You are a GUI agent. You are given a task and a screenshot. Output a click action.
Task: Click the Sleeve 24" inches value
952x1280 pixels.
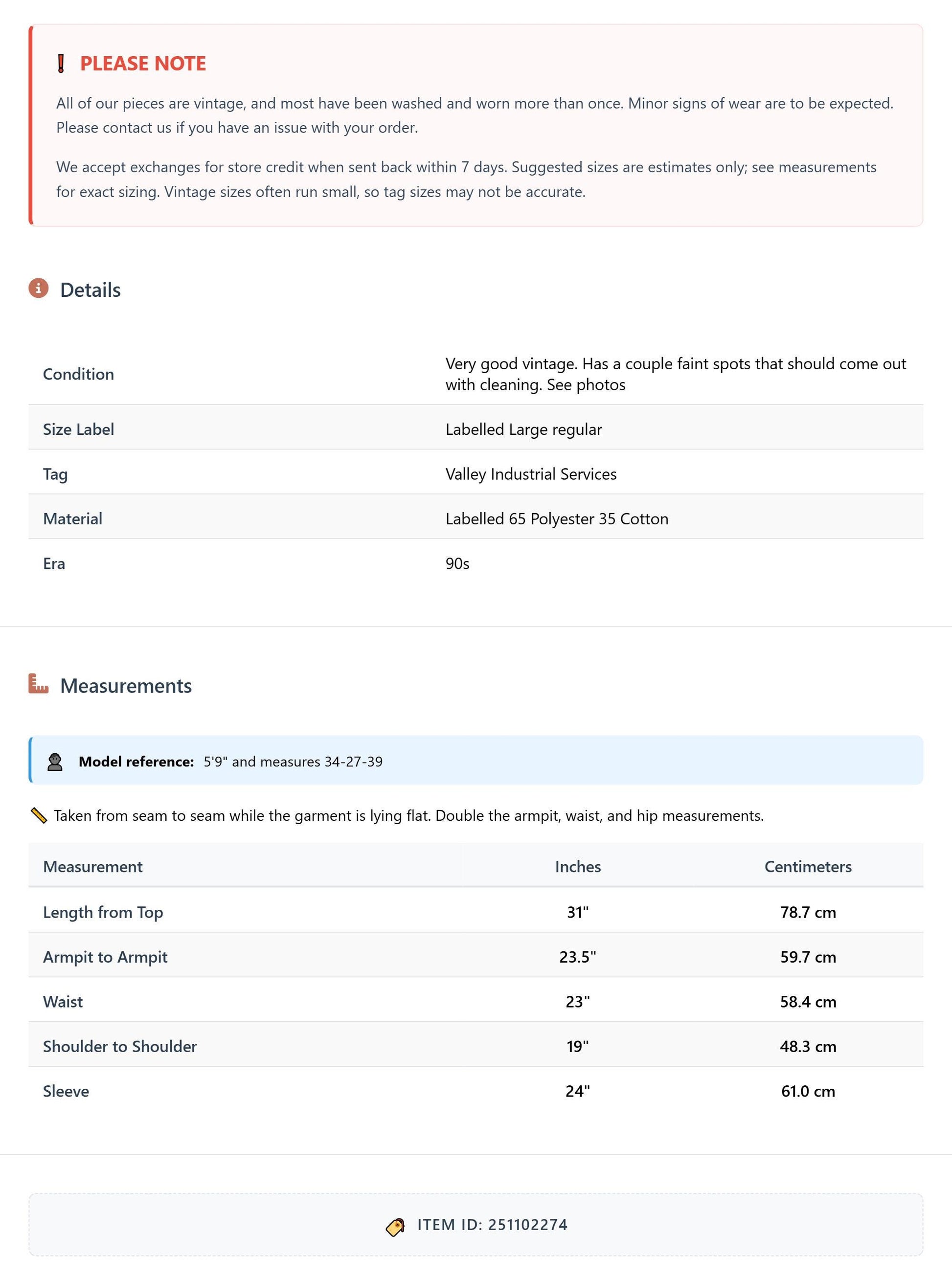tap(577, 1091)
